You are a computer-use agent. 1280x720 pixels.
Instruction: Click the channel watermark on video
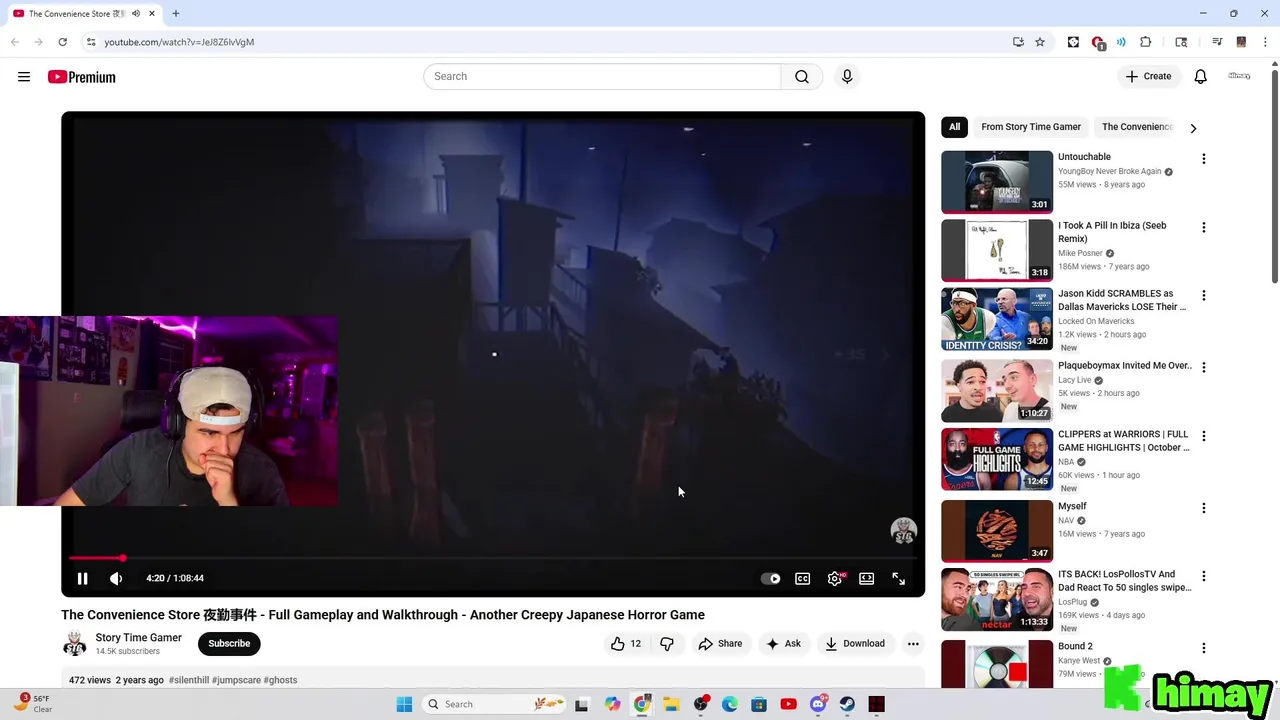(904, 531)
